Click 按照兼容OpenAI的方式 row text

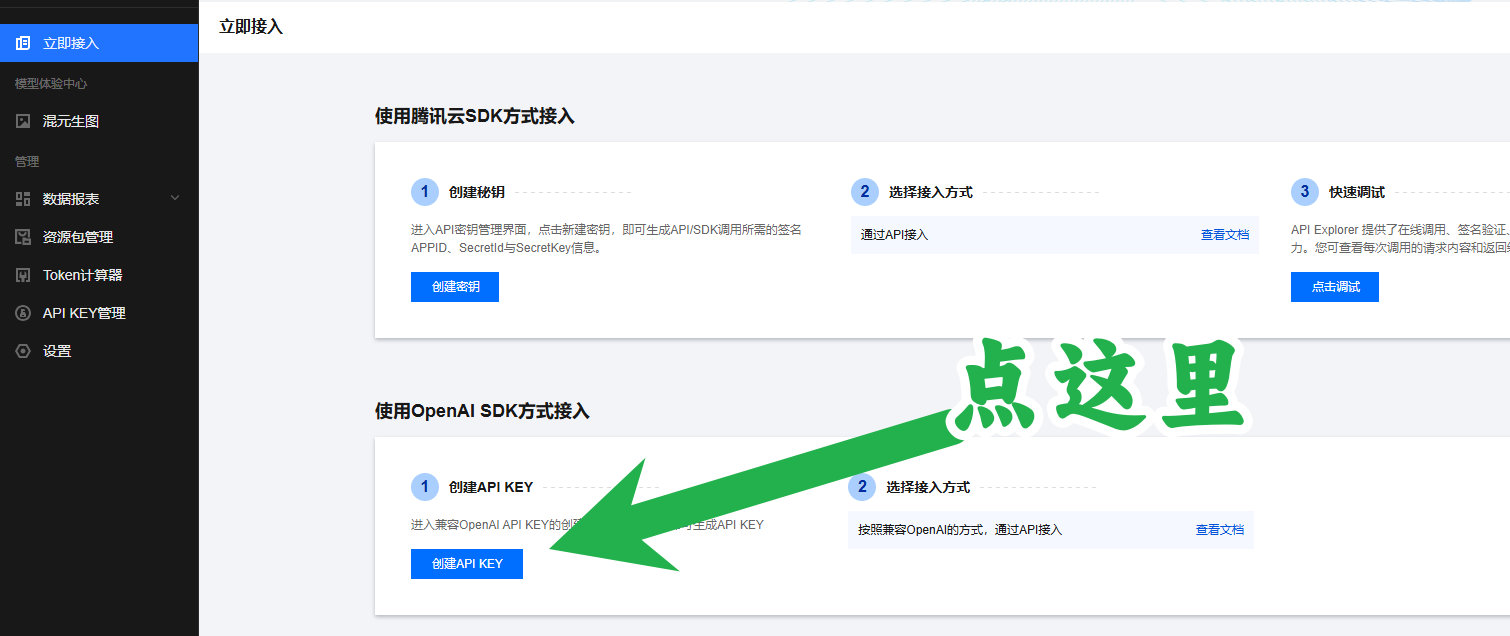point(960,530)
